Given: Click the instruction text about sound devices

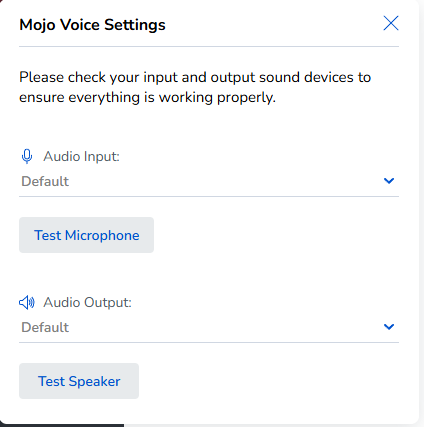Looking at the screenshot, I should coord(195,87).
